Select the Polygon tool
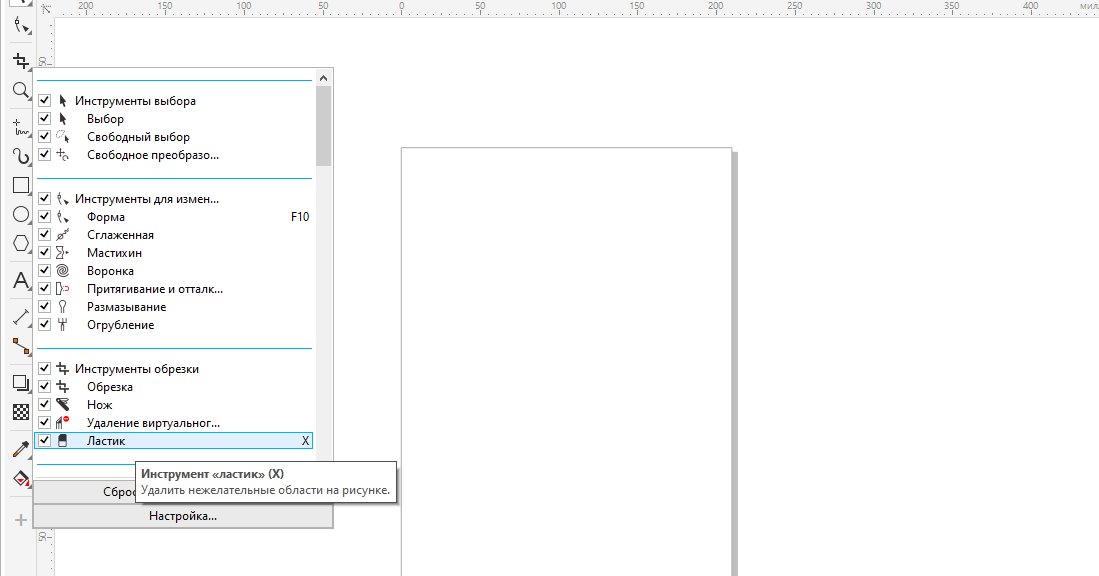The width and height of the screenshot is (1099, 576). 21,243
